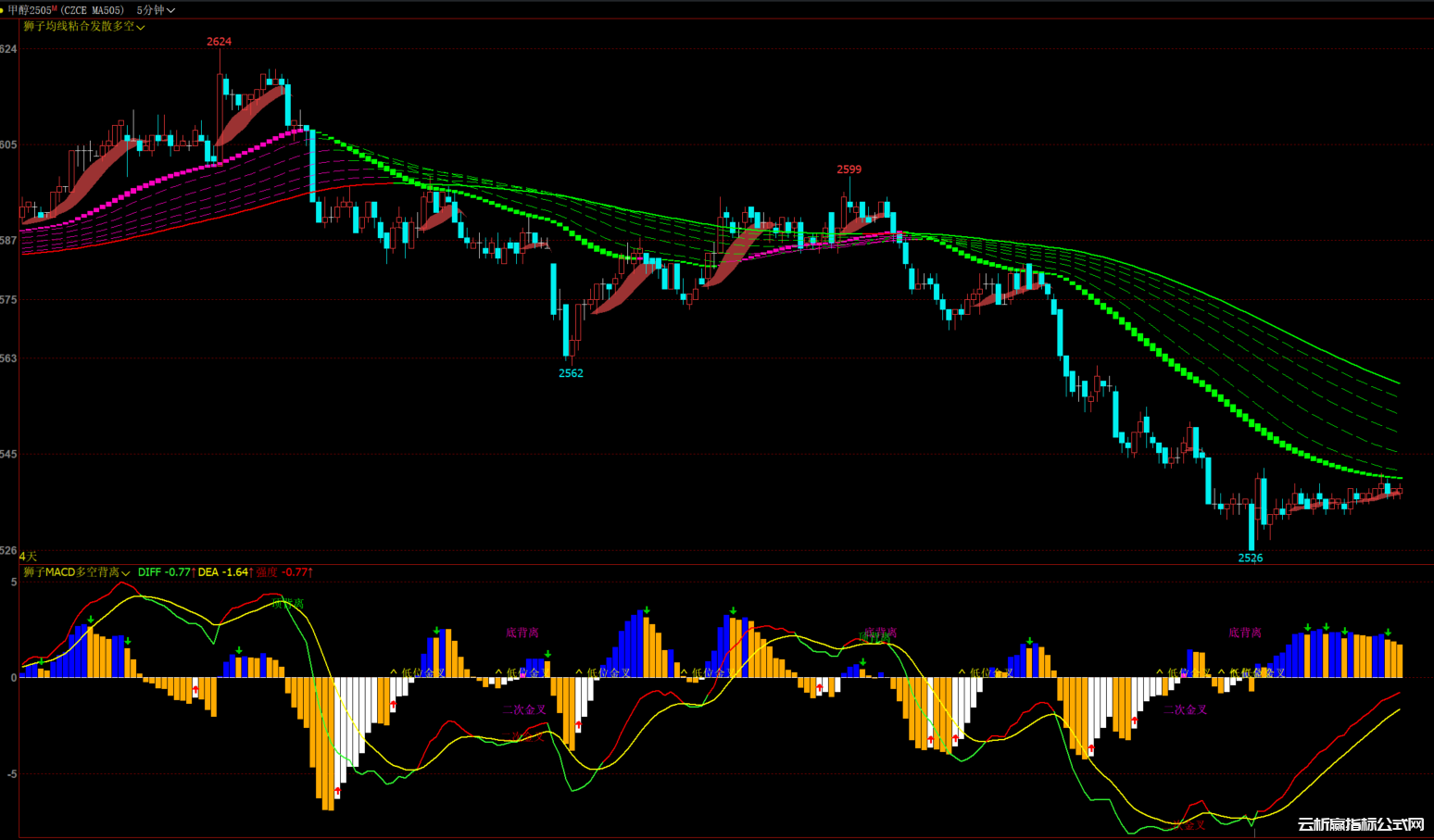1434x840 pixels.
Task: Click the red up-arrow next to DIFF value
Action: tap(194, 572)
